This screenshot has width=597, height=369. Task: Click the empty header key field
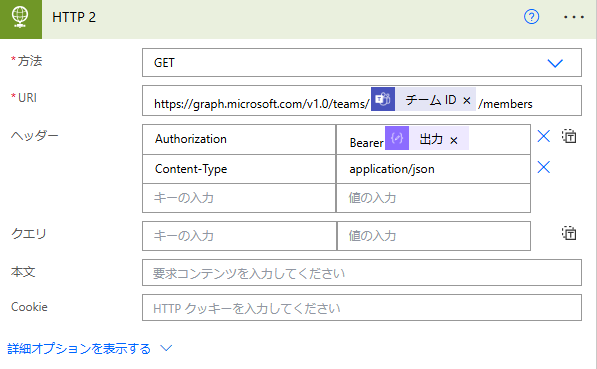pyautogui.click(x=239, y=198)
